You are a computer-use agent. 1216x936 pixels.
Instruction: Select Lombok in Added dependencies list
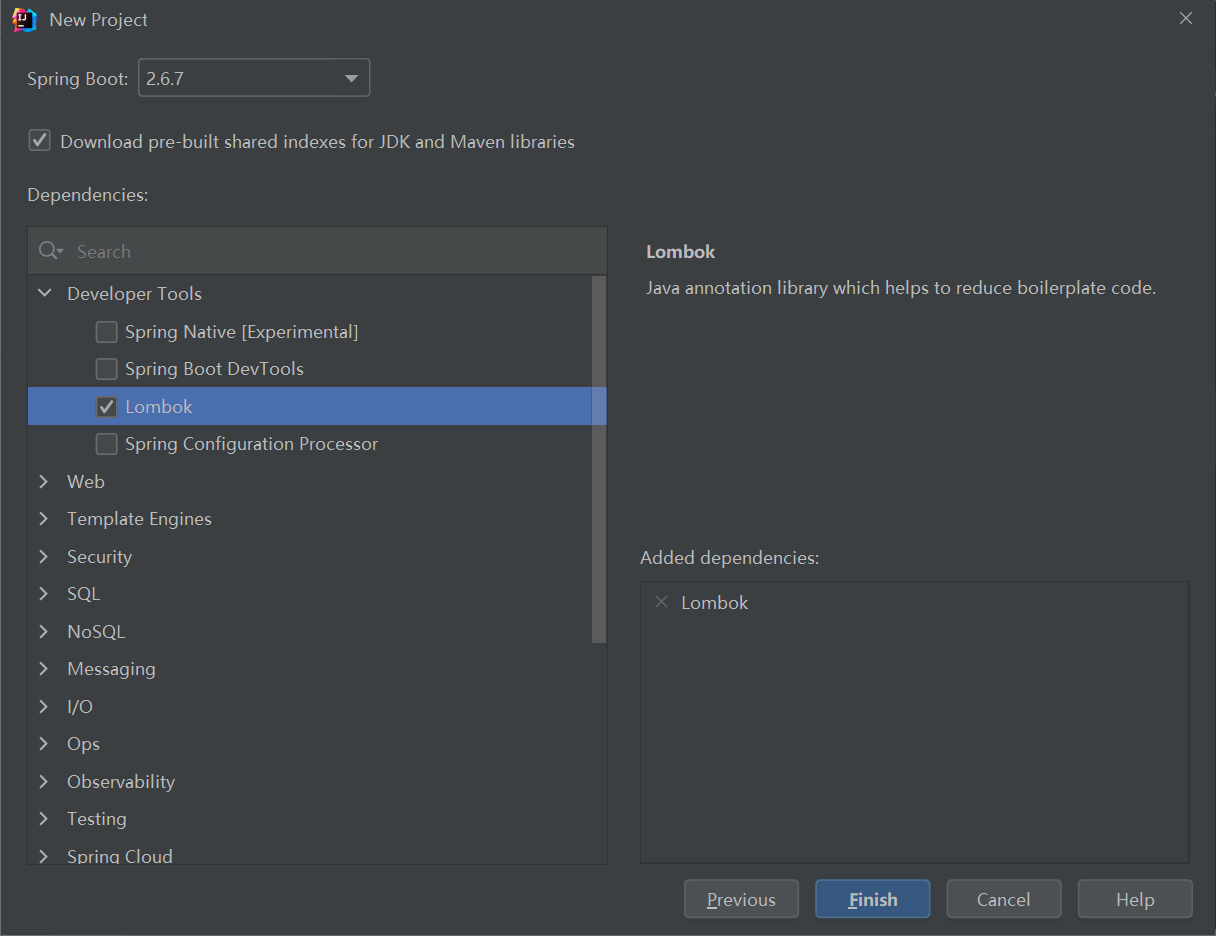pyautogui.click(x=715, y=602)
